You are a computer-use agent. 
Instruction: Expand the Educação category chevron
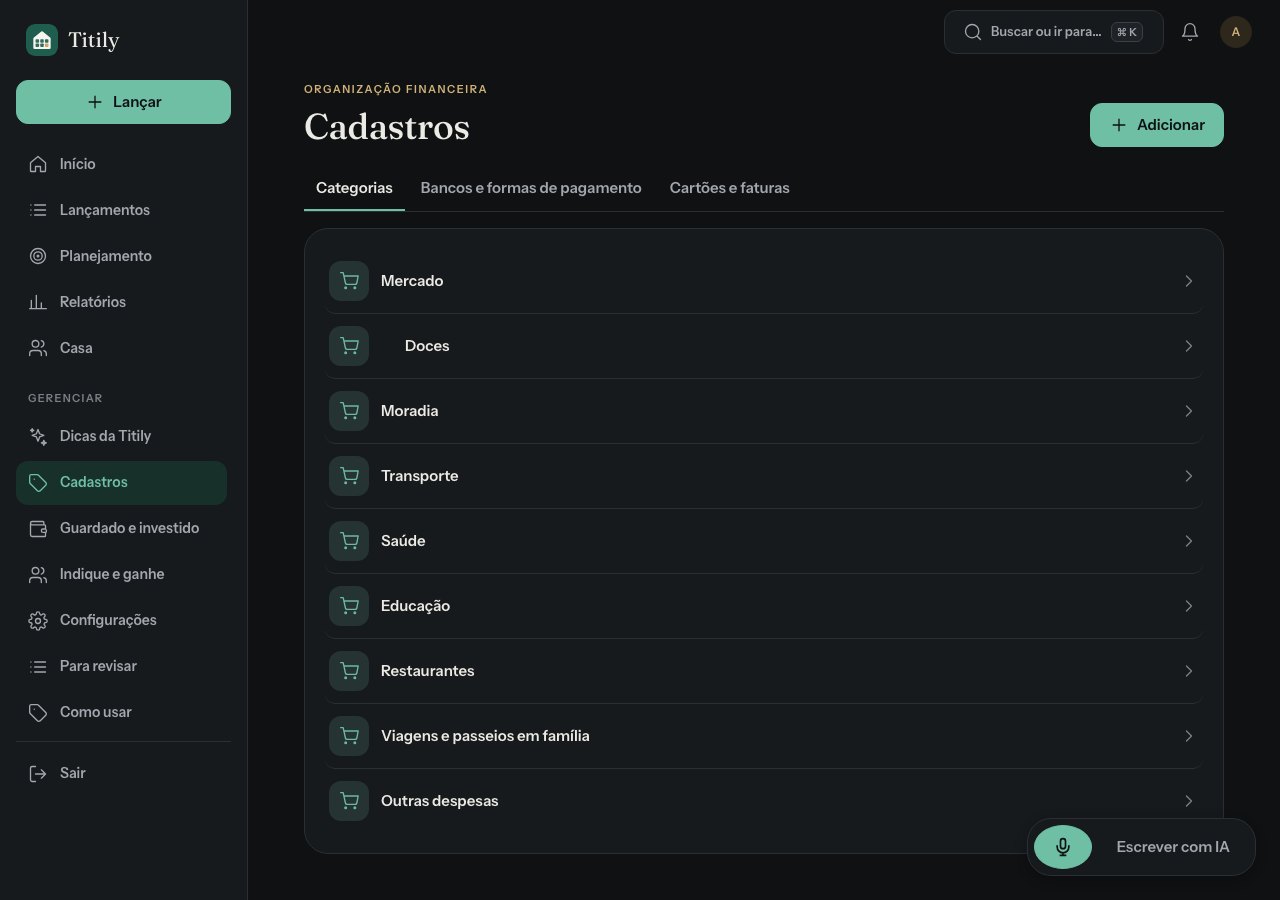[x=1189, y=606]
